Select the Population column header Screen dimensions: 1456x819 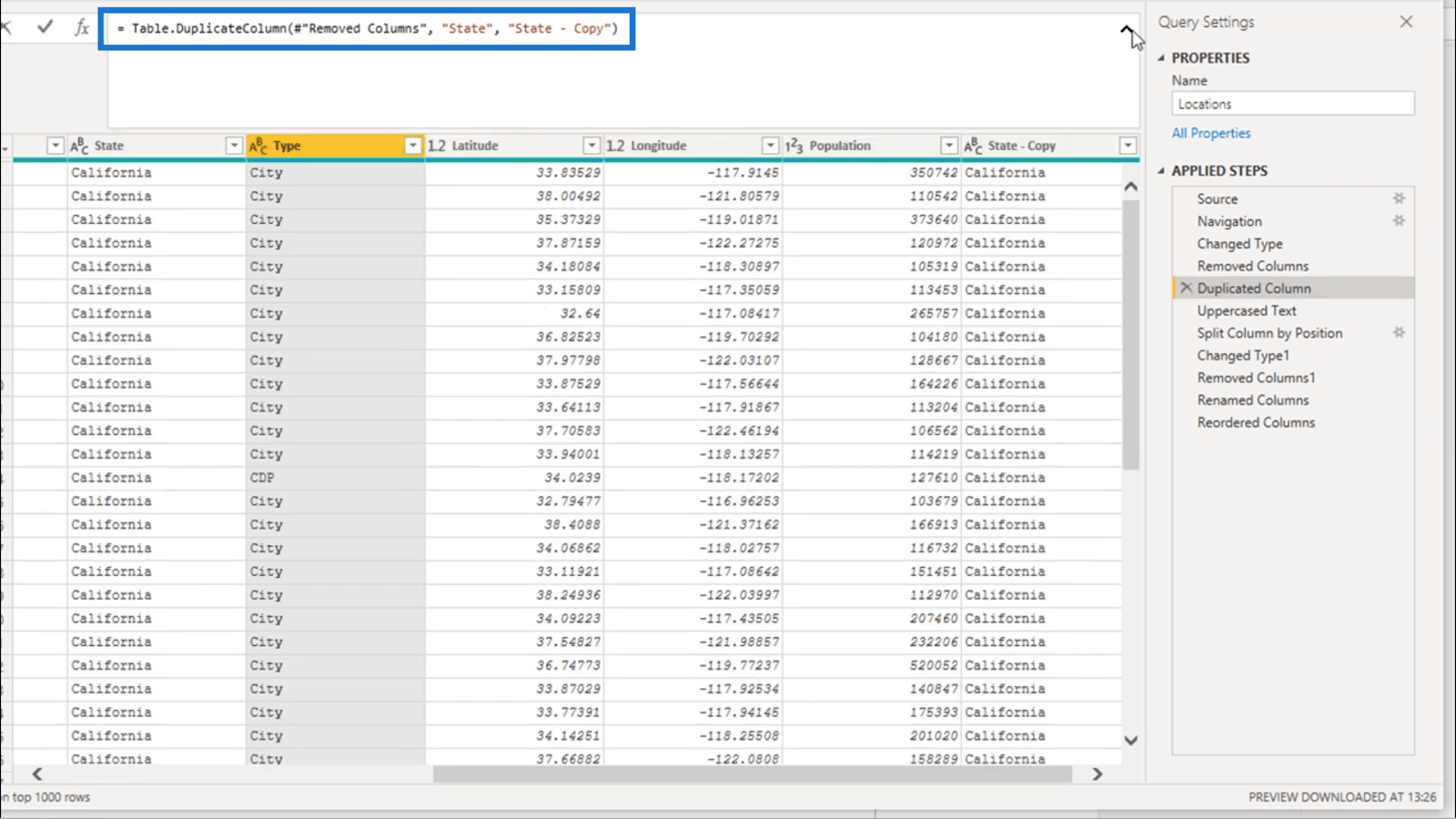pyautogui.click(x=871, y=146)
